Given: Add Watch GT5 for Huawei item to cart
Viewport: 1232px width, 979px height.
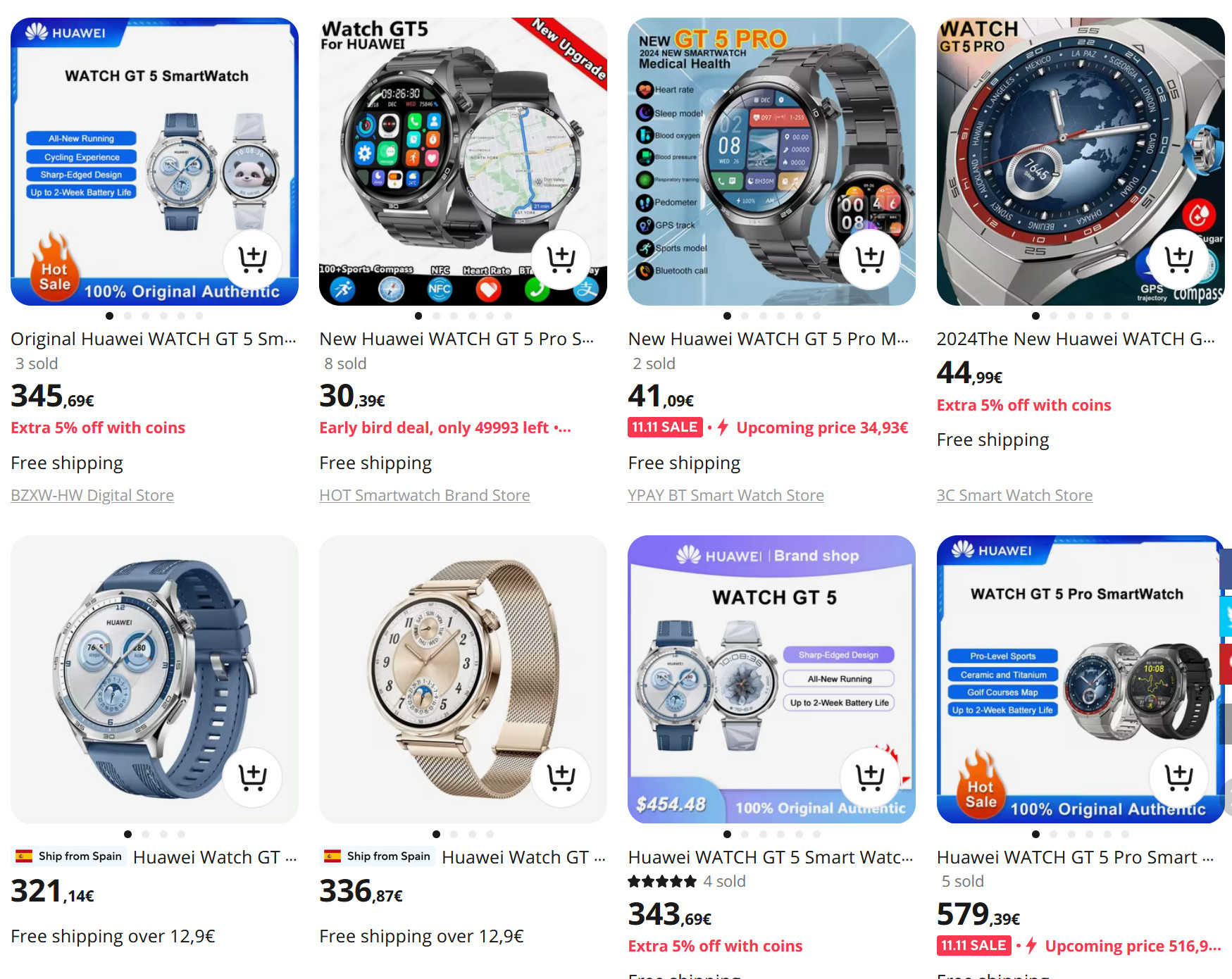Looking at the screenshot, I should click(561, 259).
